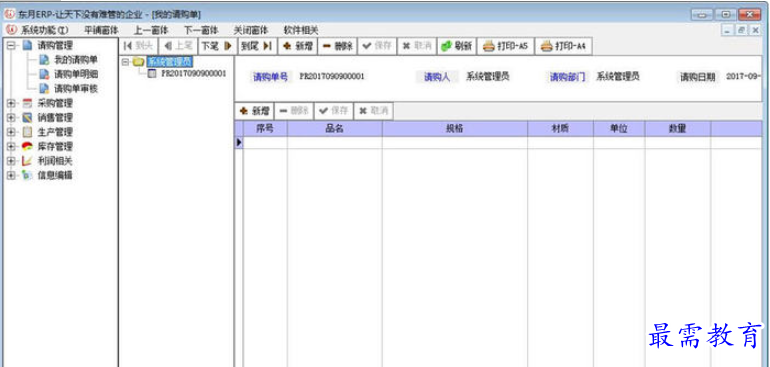Go to previous record with 上笔
770x367 pixels.
(x=178, y=46)
